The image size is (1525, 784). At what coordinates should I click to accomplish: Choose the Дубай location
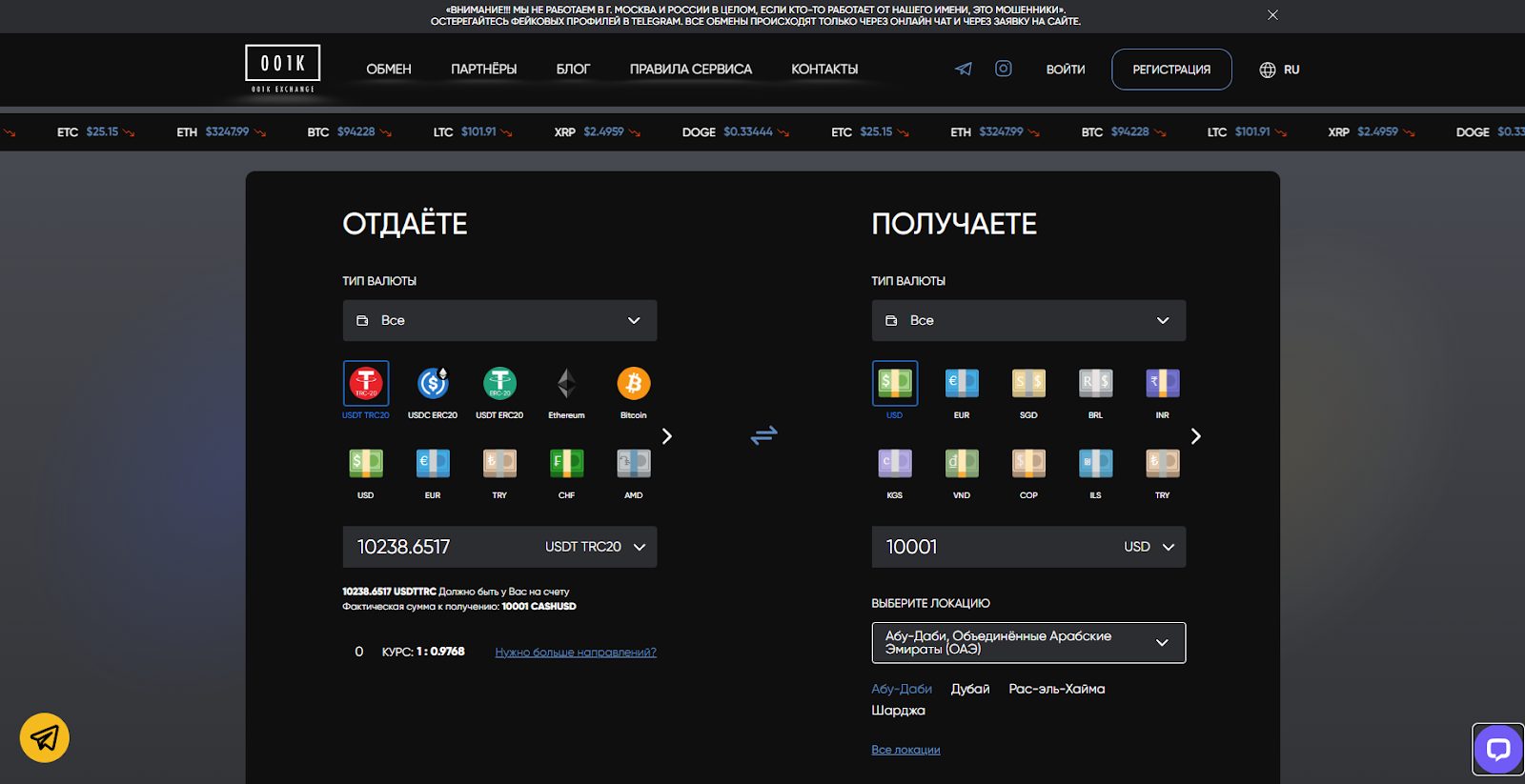coord(970,689)
